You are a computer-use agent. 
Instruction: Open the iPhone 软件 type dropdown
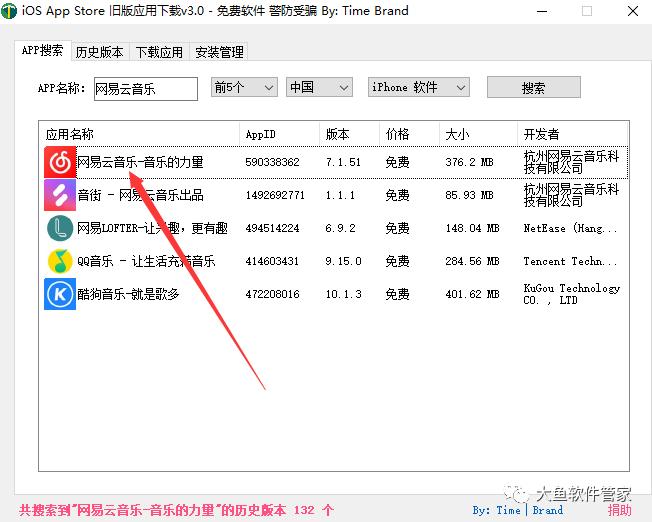pyautogui.click(x=419, y=87)
